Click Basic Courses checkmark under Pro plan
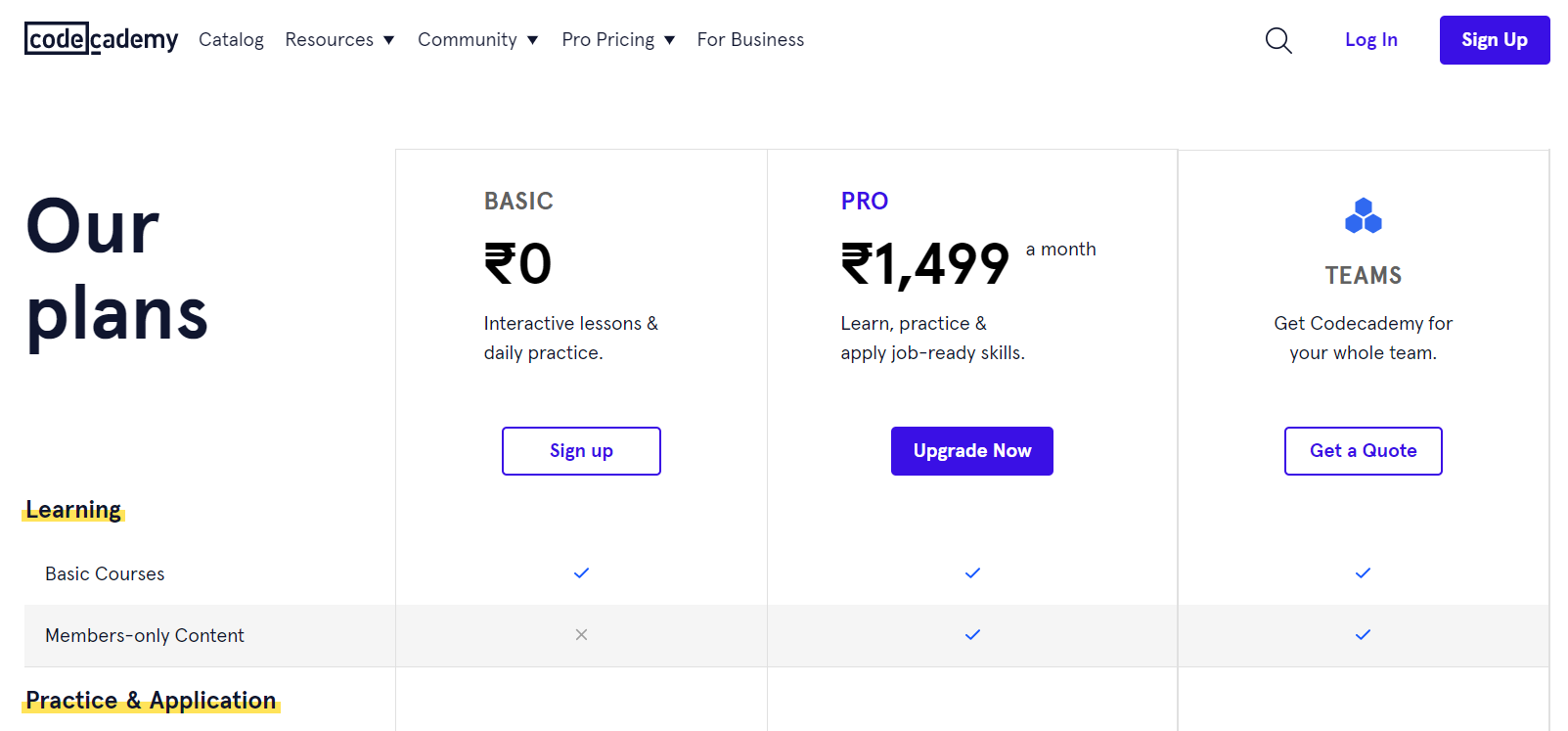1568x731 pixels. [x=972, y=573]
